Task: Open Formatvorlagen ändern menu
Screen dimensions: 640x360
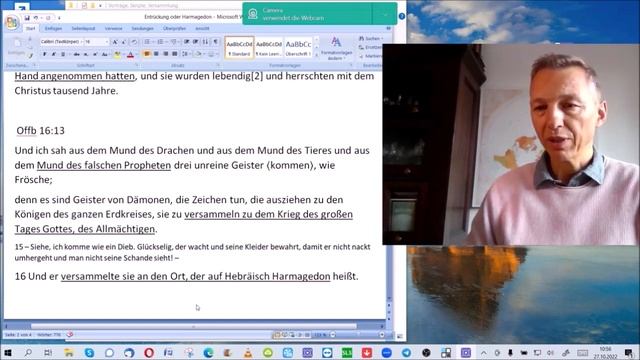Action: 336,49
